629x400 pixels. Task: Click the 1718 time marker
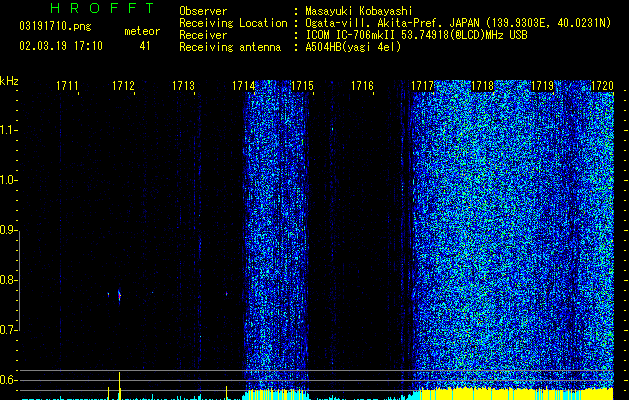(x=482, y=86)
